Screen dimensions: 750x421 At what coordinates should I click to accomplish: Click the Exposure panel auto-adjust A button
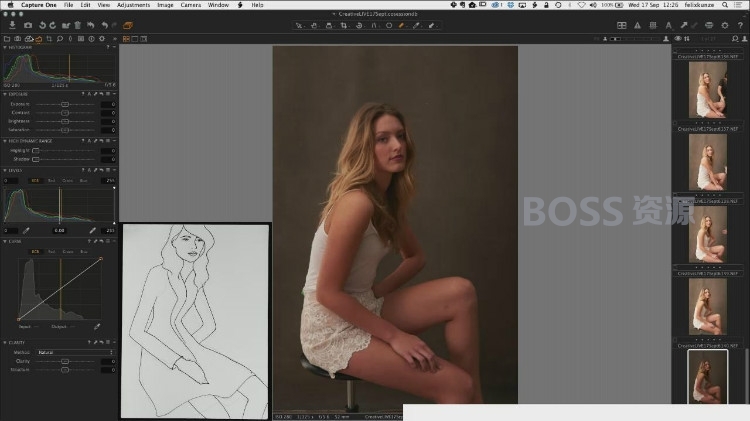coord(89,94)
